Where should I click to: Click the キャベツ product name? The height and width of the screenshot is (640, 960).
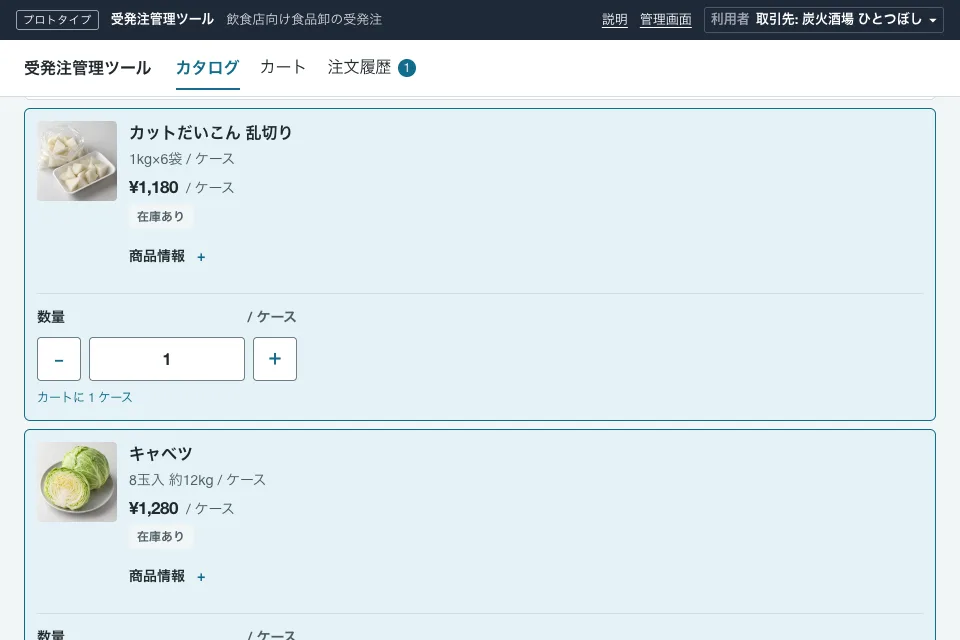(x=160, y=453)
